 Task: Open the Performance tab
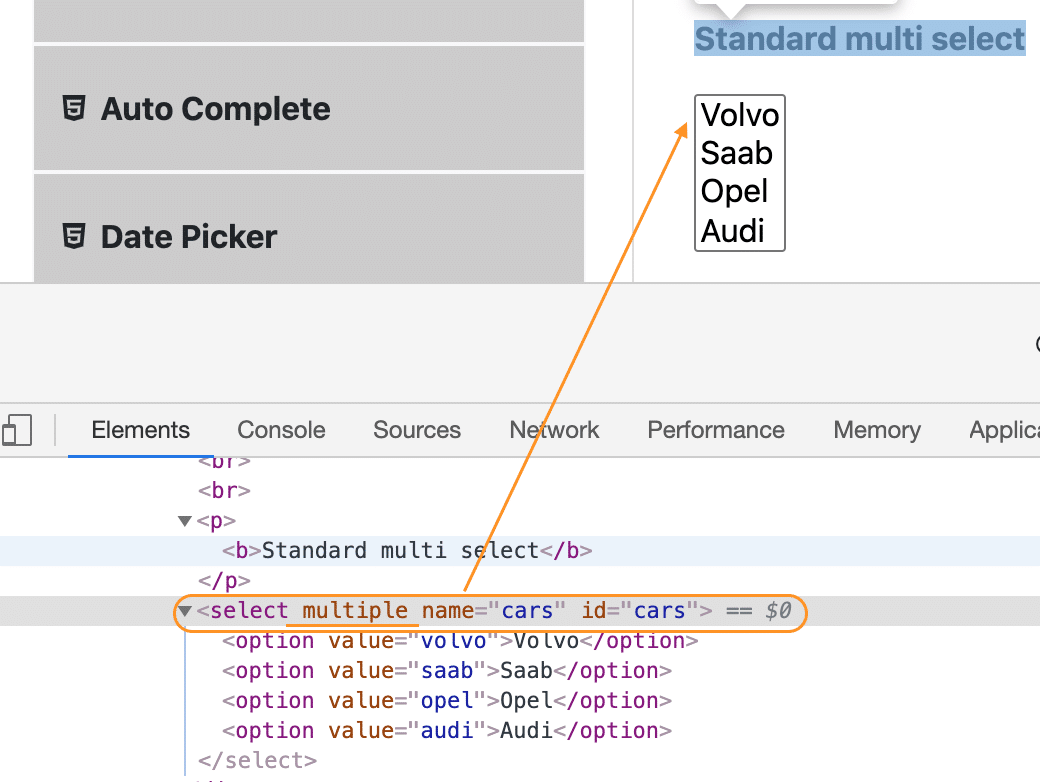pyautogui.click(x=716, y=430)
